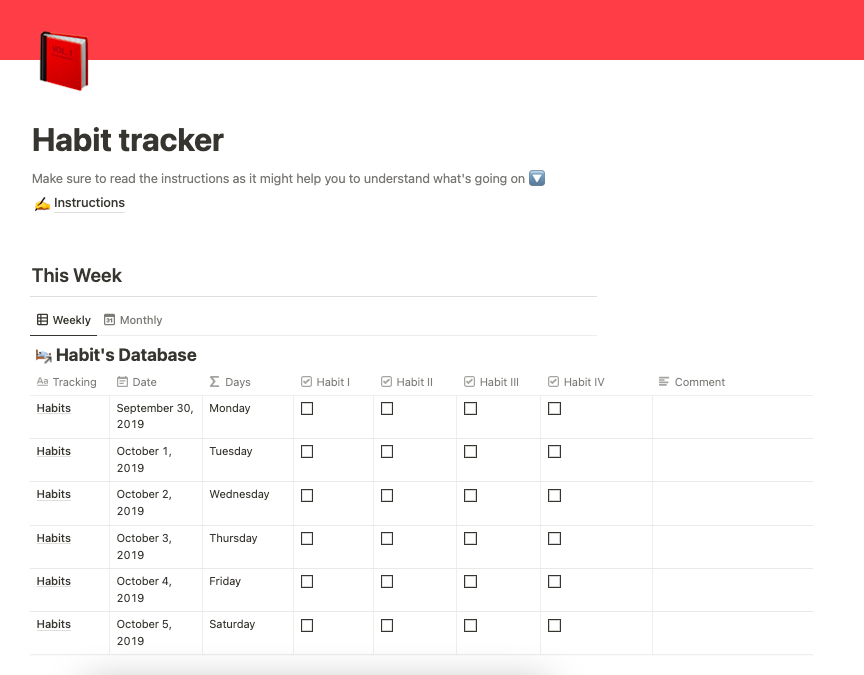Open the Instructions page link
864x675 pixels.
(89, 203)
